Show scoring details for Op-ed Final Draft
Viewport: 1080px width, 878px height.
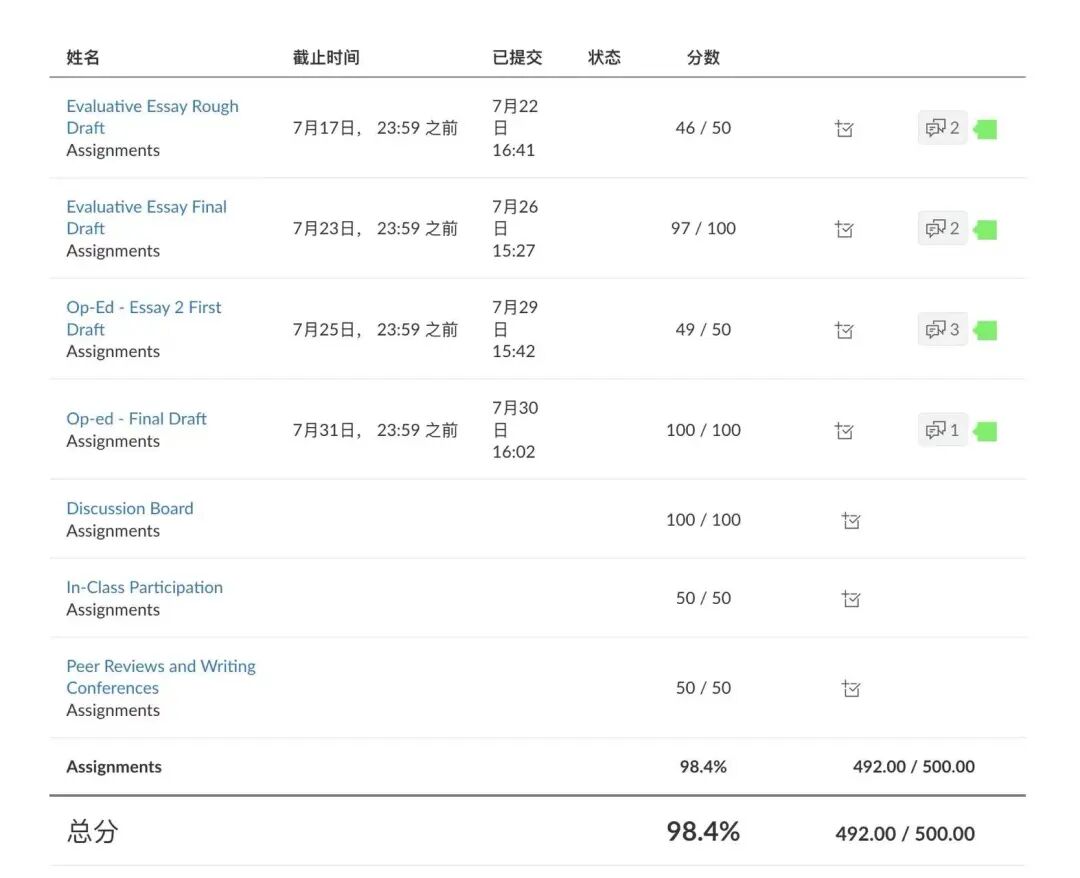pos(844,431)
